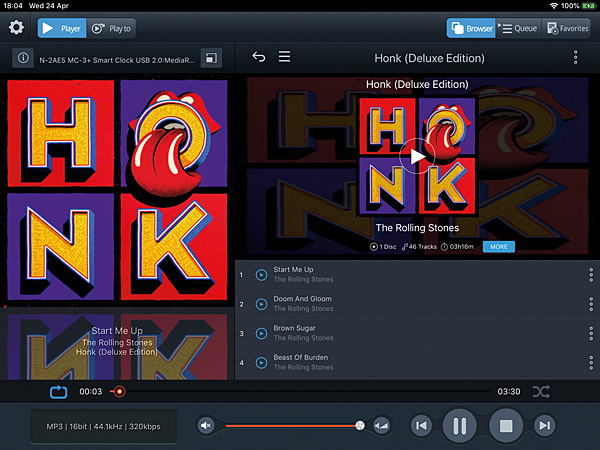Image resolution: width=600 pixels, height=450 pixels.
Task: Select the Start Me Up track title
Action: (x=293, y=270)
